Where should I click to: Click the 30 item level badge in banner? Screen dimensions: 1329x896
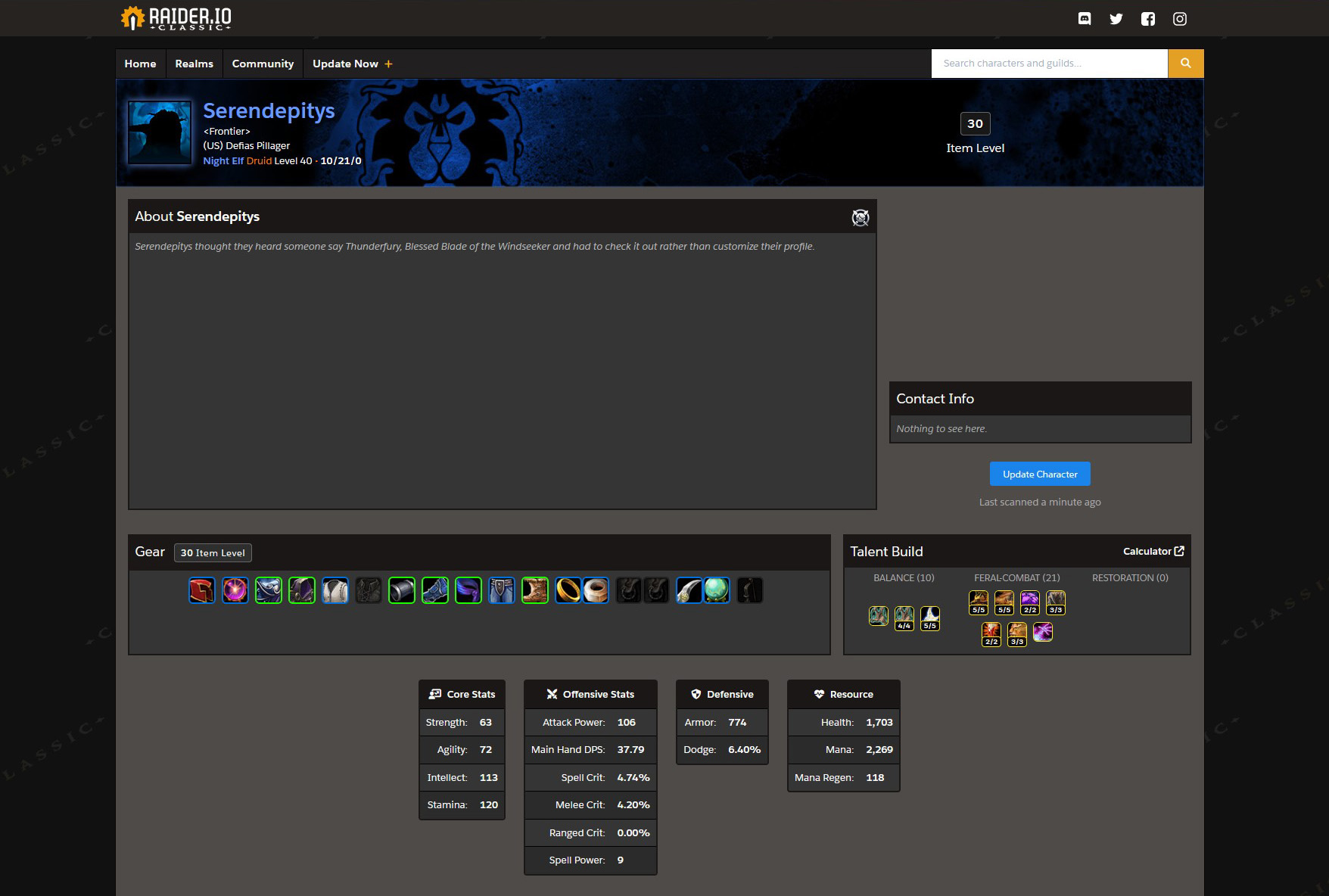pos(975,123)
